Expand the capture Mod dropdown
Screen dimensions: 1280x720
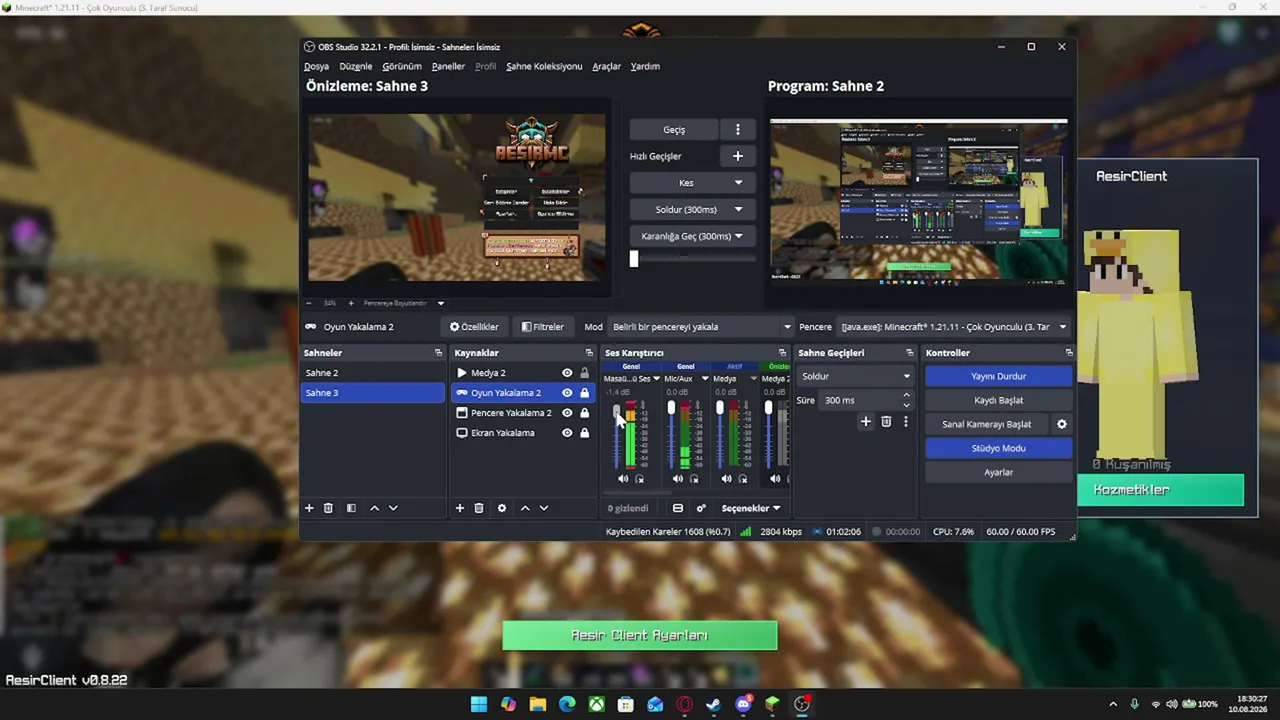(701, 327)
